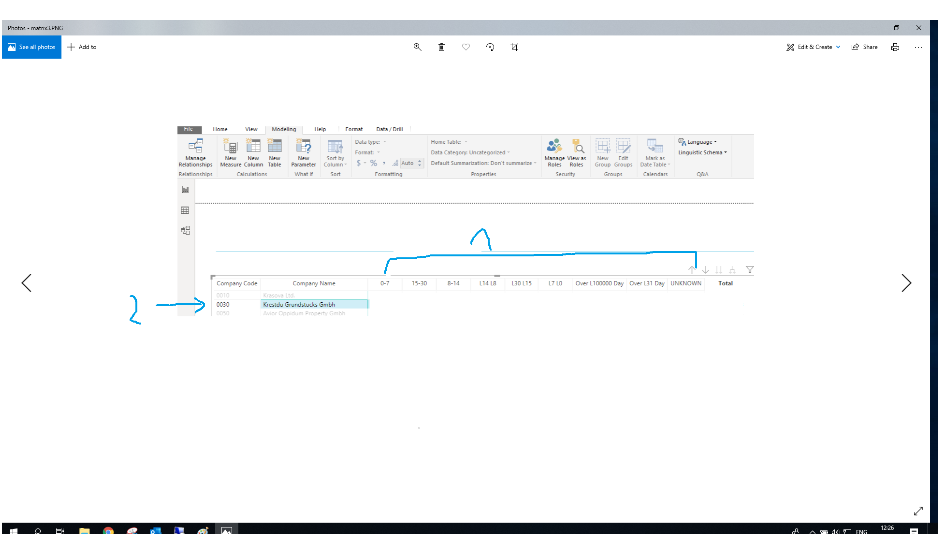
Task: Click the drill up arrow above the matrix
Action: pyautogui.click(x=692, y=270)
